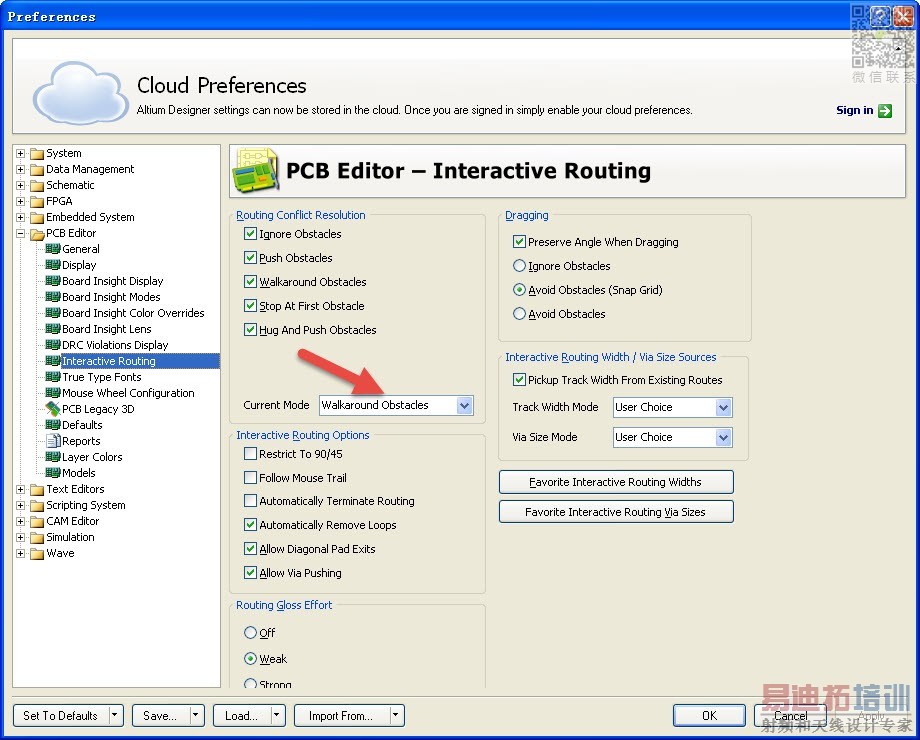
Task: Click the Sign in link
Action: (x=854, y=110)
